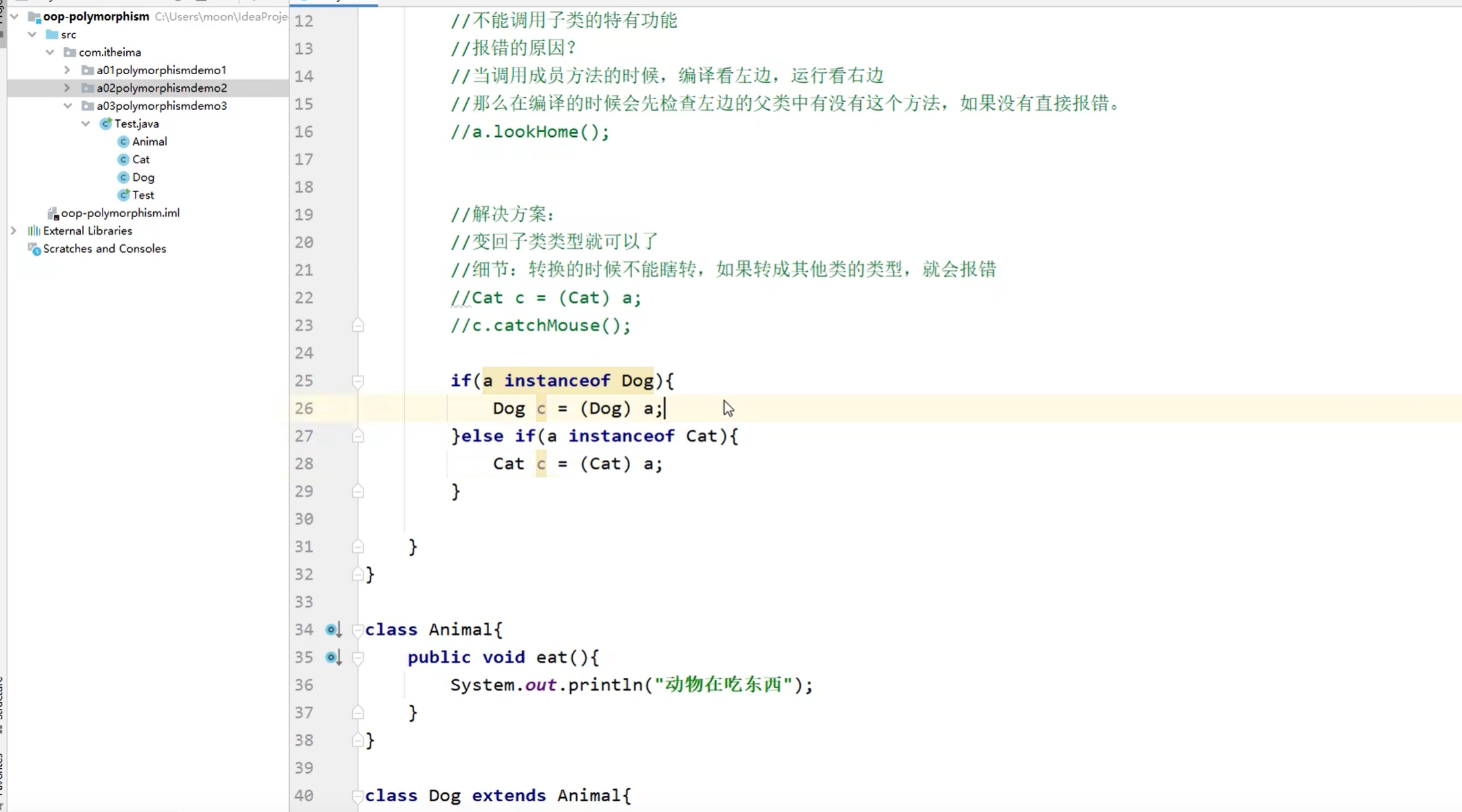Click the override gutter icon beside class Animal

click(333, 630)
